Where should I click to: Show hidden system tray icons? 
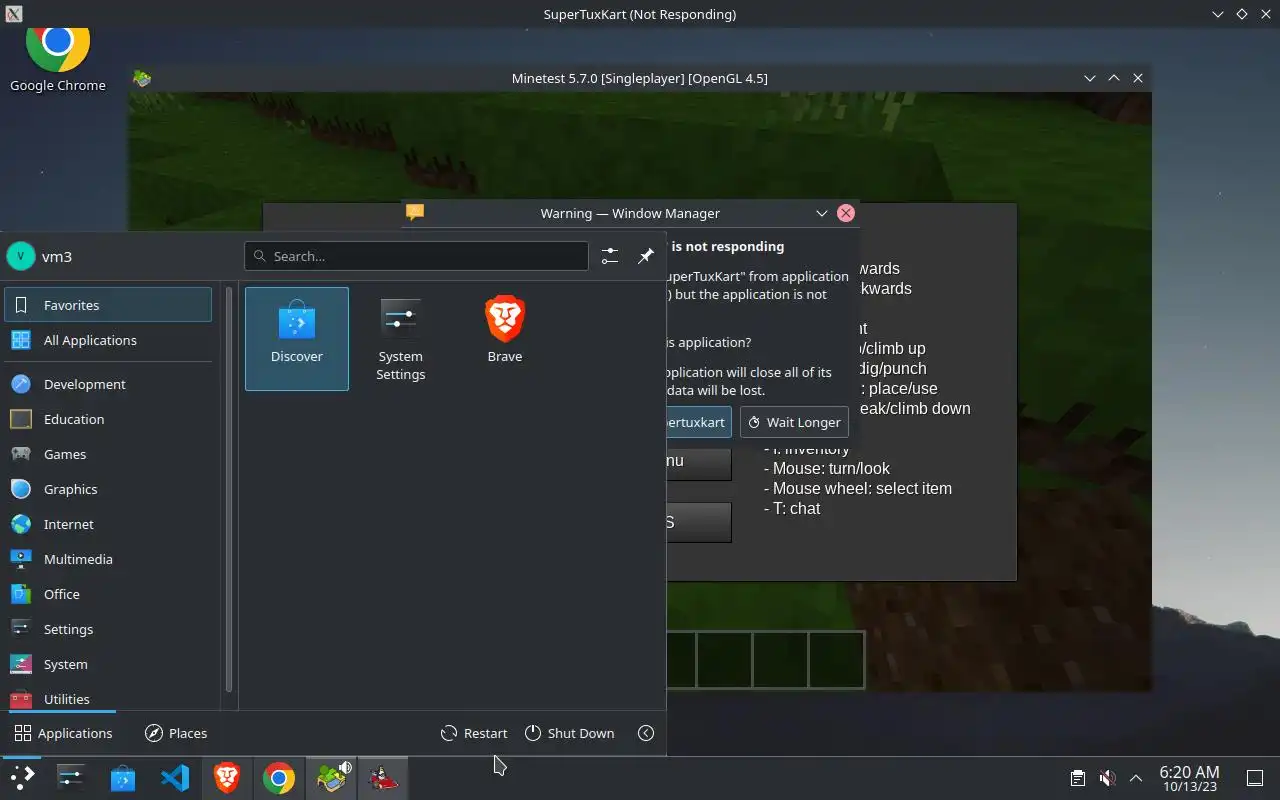click(x=1136, y=778)
